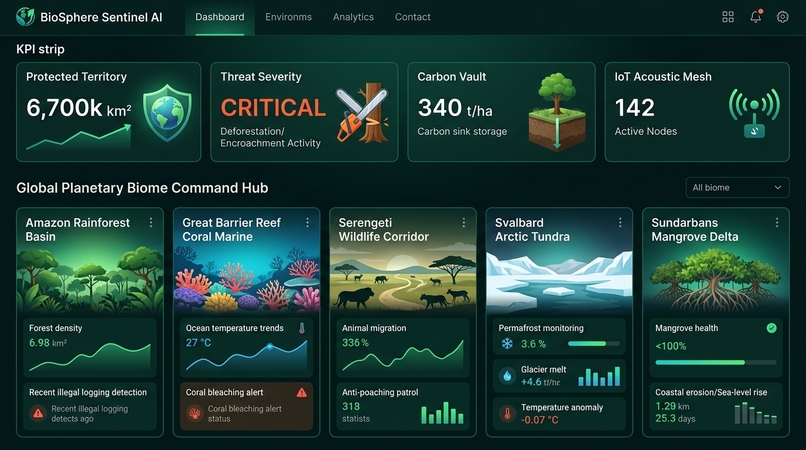
Task: Open the Contact tab
Action: point(413,17)
